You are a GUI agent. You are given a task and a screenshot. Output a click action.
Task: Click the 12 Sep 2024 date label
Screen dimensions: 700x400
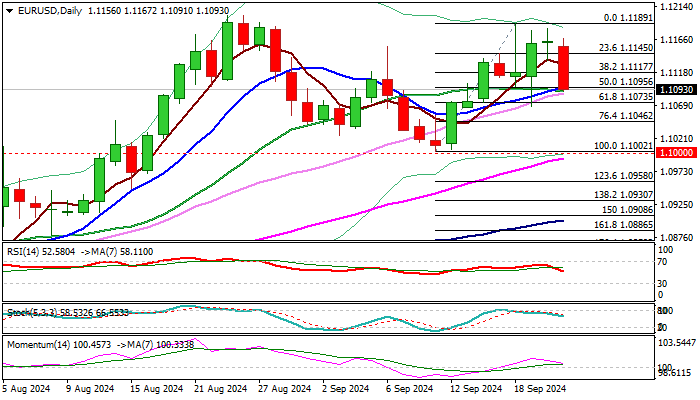coord(476,389)
